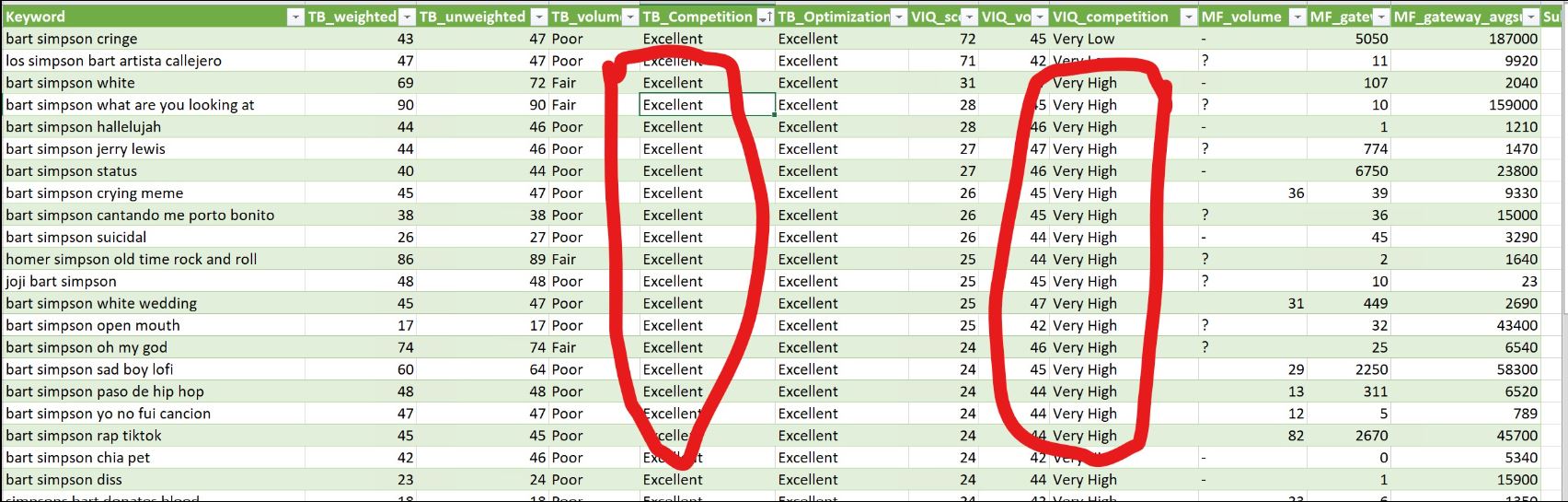Open the VIQ_competition column filter dropdown
1568x502 pixels.
(x=1189, y=17)
